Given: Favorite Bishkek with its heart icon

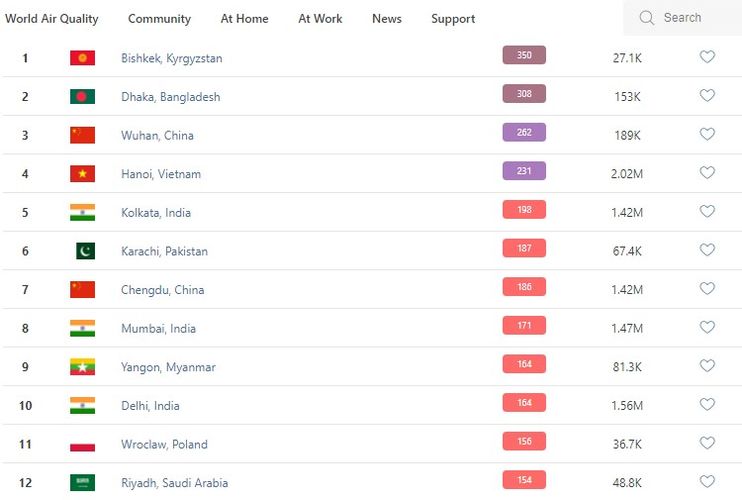Looking at the screenshot, I should pos(707,57).
